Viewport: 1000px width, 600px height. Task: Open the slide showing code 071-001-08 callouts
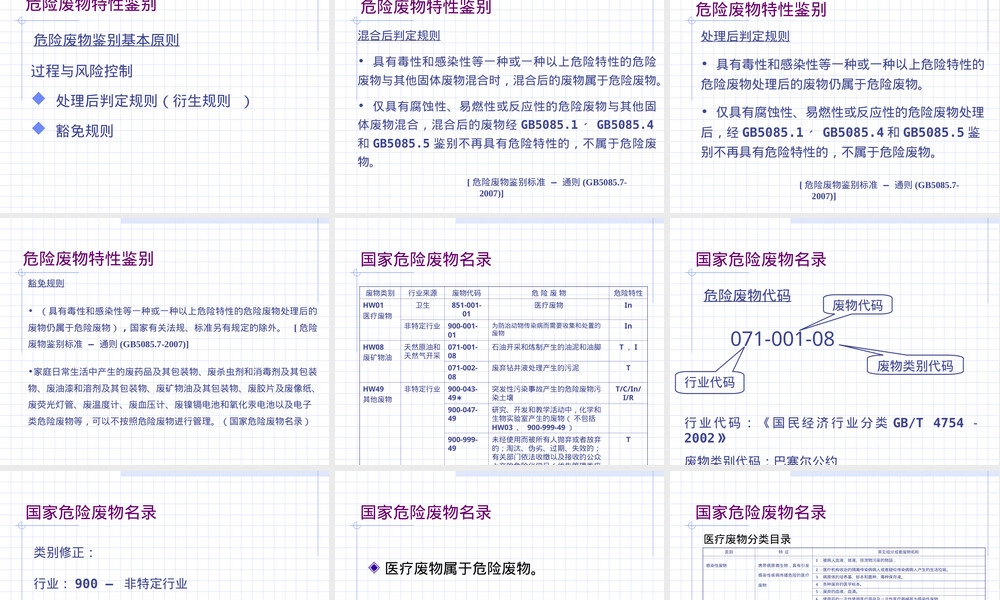click(834, 341)
